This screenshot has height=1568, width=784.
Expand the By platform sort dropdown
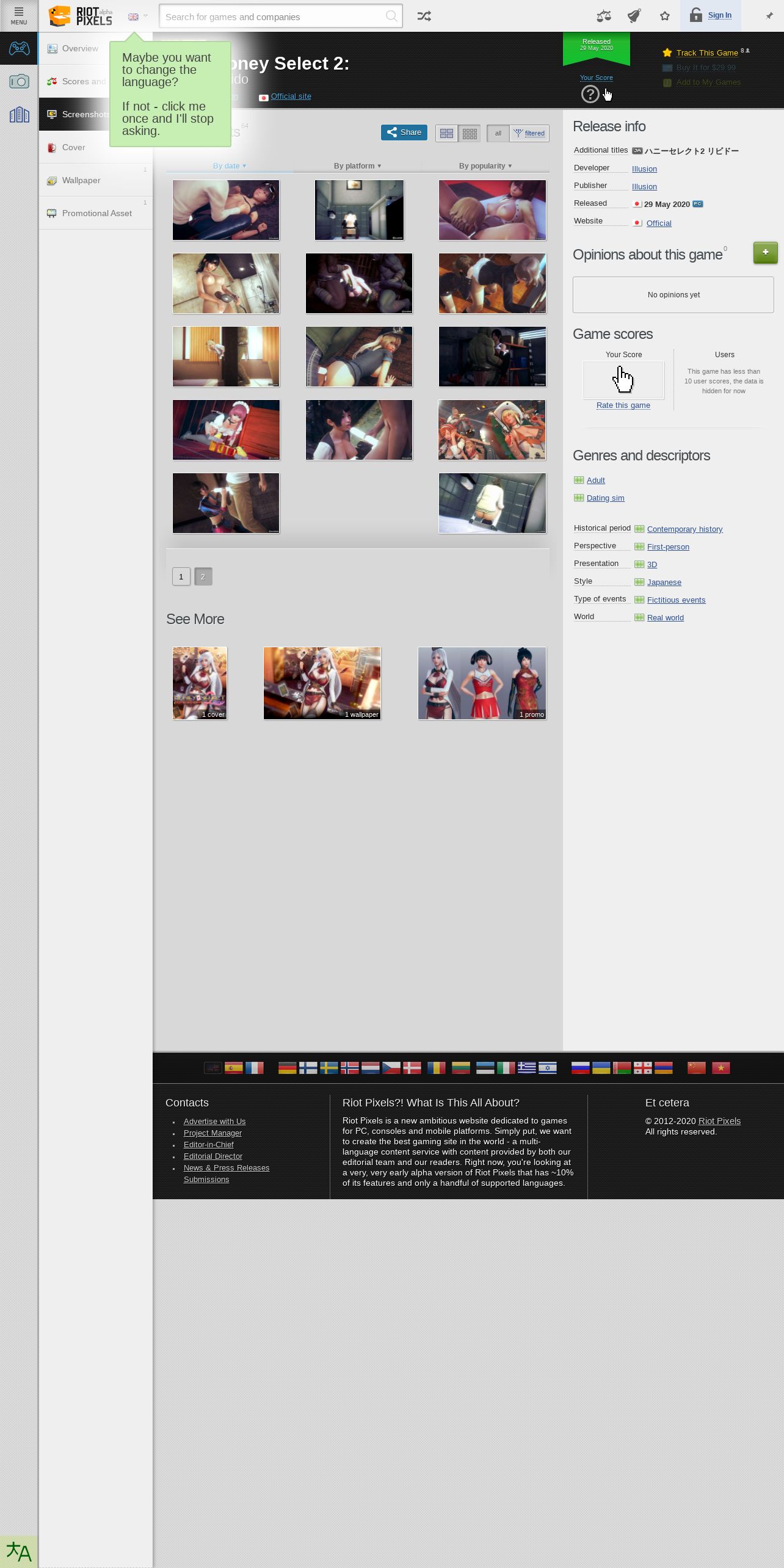(x=357, y=166)
